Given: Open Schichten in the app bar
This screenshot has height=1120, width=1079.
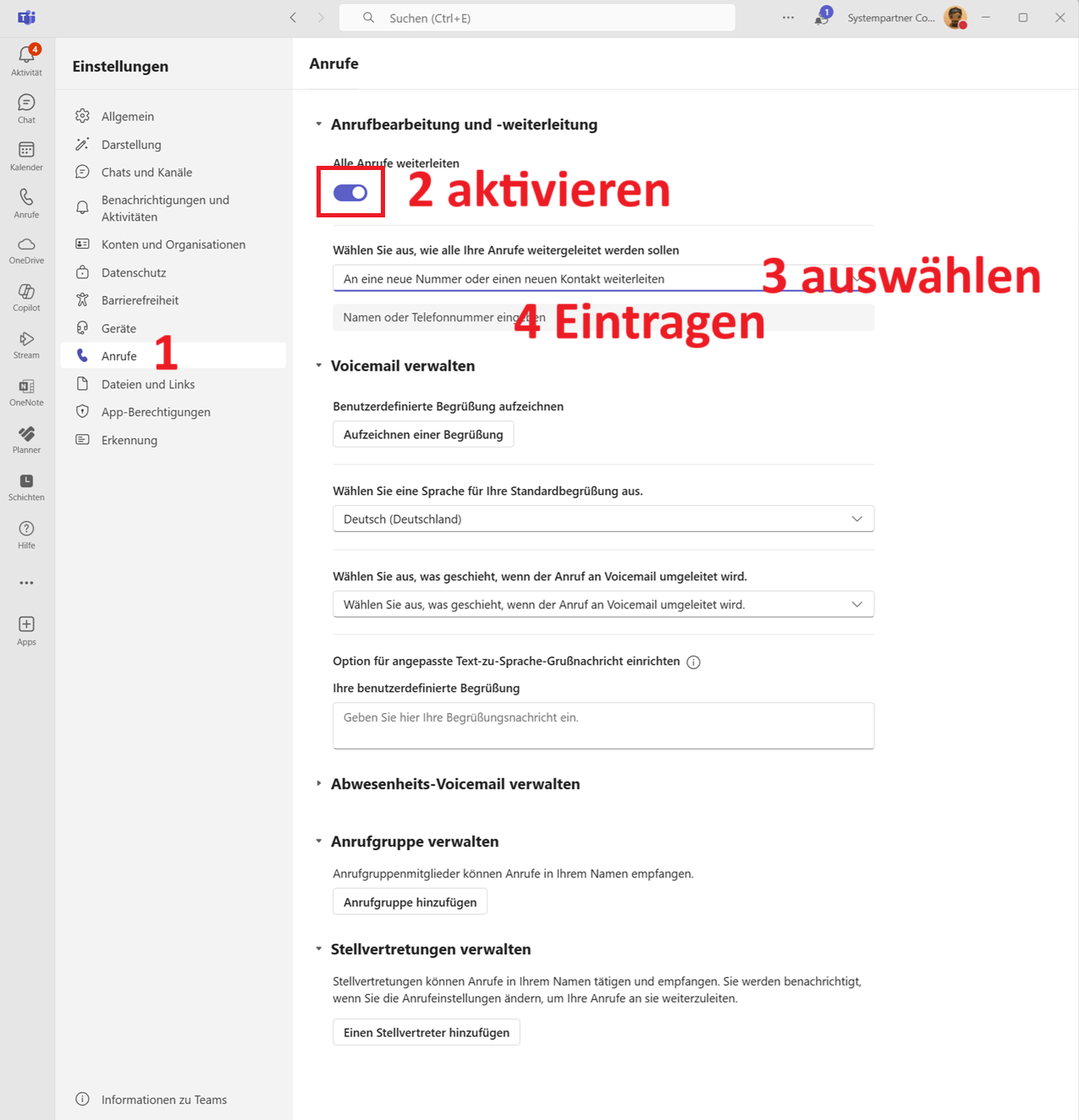Looking at the screenshot, I should click(26, 486).
